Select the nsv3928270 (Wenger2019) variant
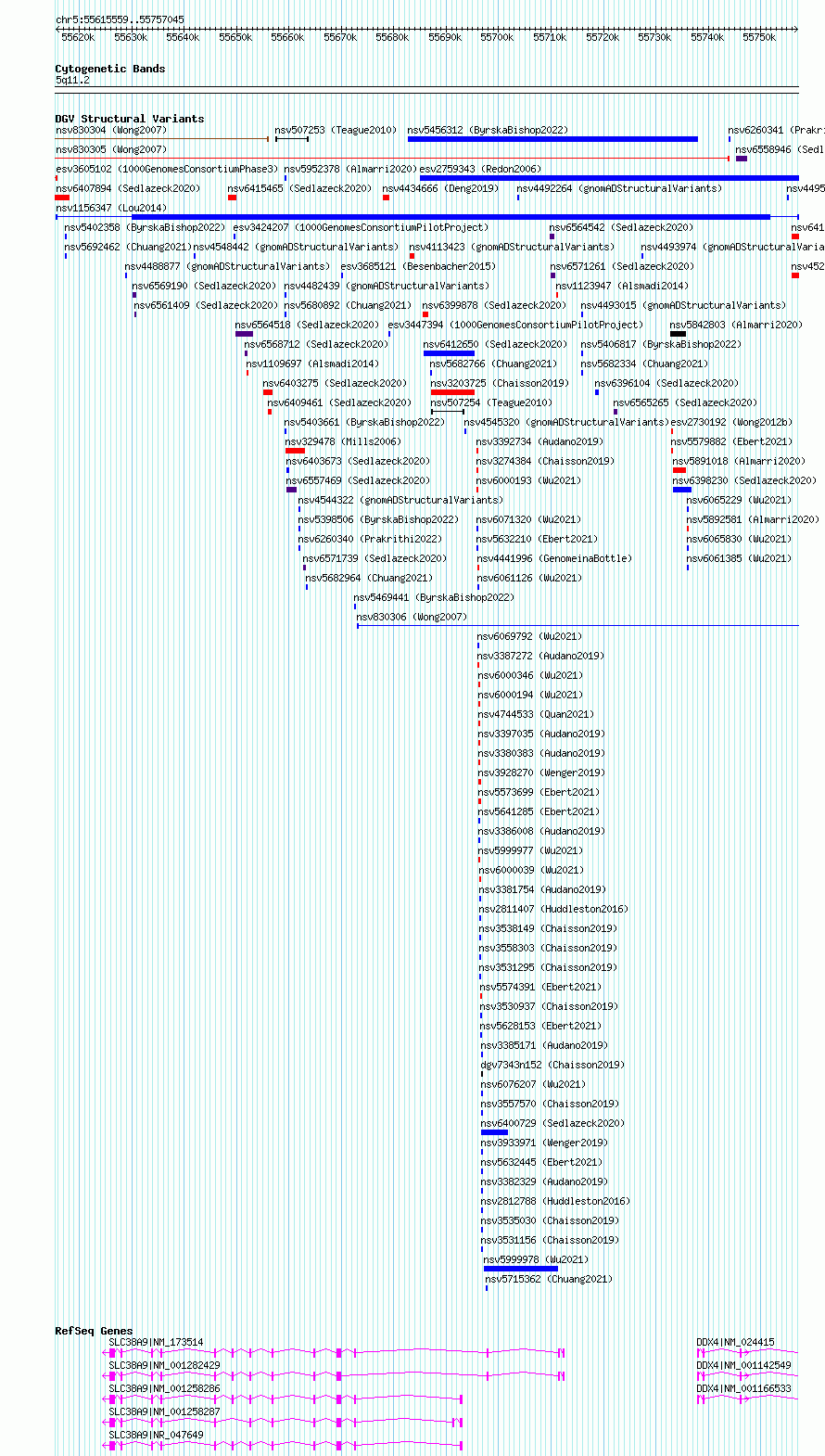The image size is (825, 1456). click(x=542, y=773)
